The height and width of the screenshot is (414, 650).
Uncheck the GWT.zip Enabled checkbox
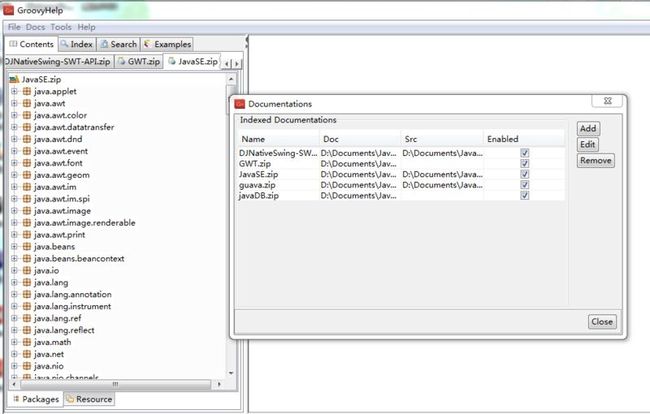tap(524, 164)
